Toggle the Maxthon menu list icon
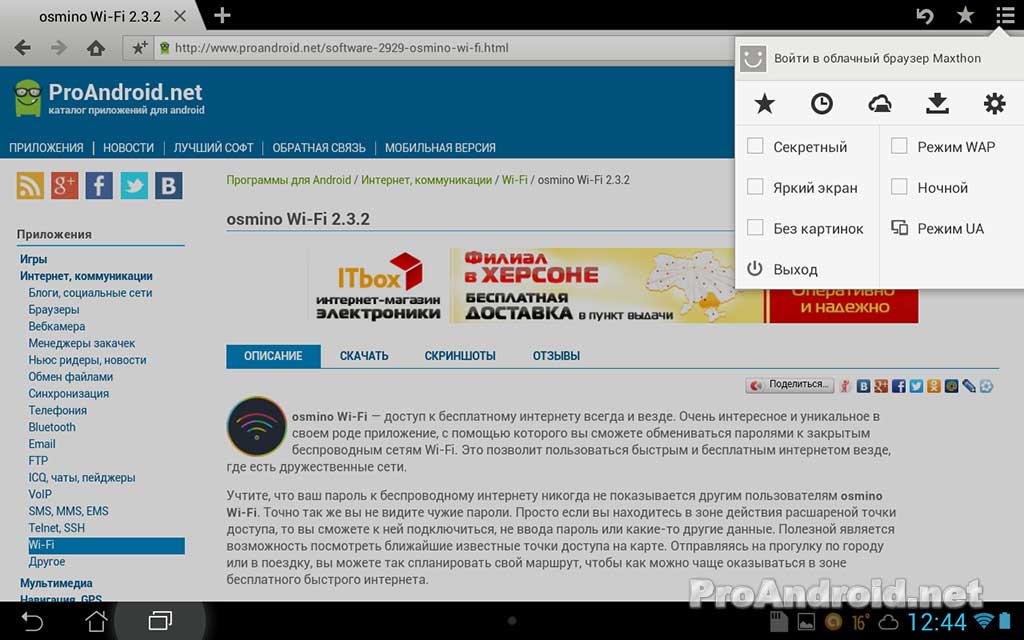 tap(1006, 15)
